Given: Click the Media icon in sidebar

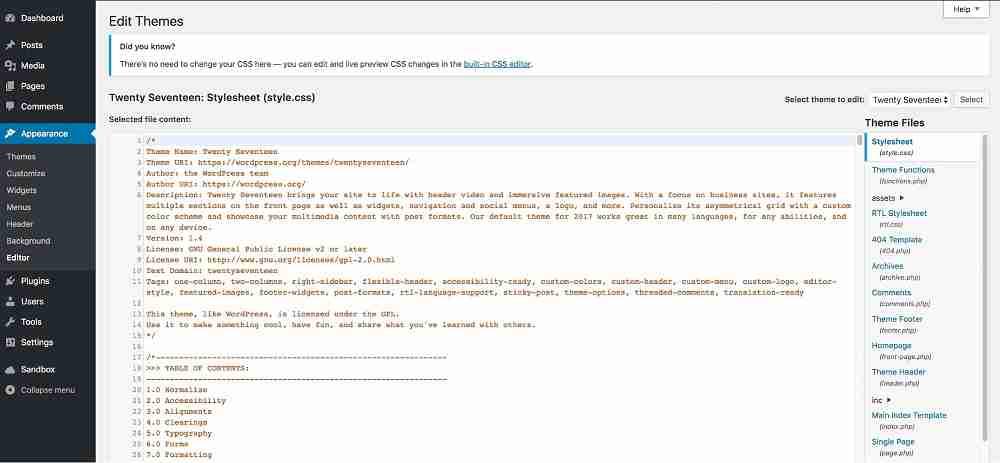Looking at the screenshot, I should (x=10, y=66).
